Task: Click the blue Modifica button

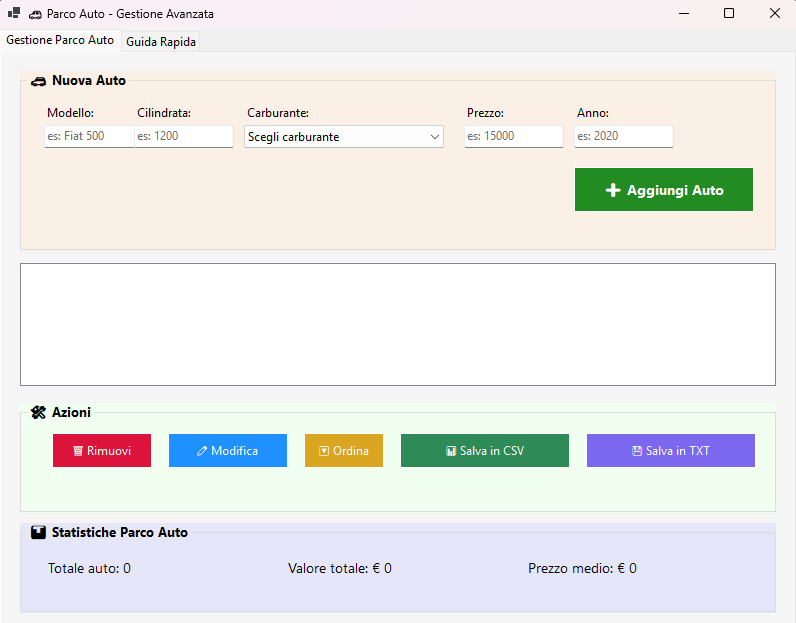Action: tap(228, 450)
